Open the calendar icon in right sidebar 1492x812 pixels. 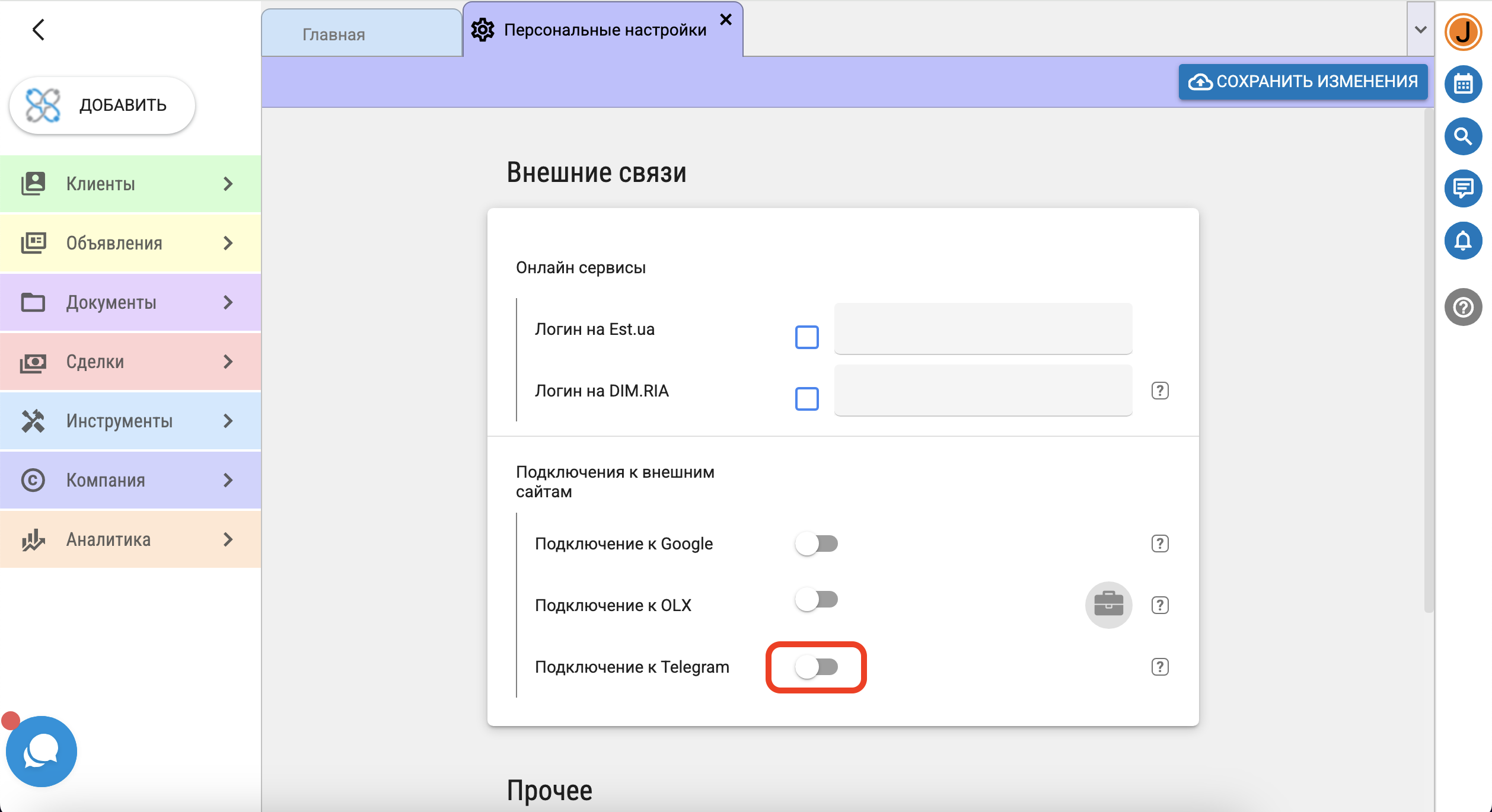pos(1463,84)
